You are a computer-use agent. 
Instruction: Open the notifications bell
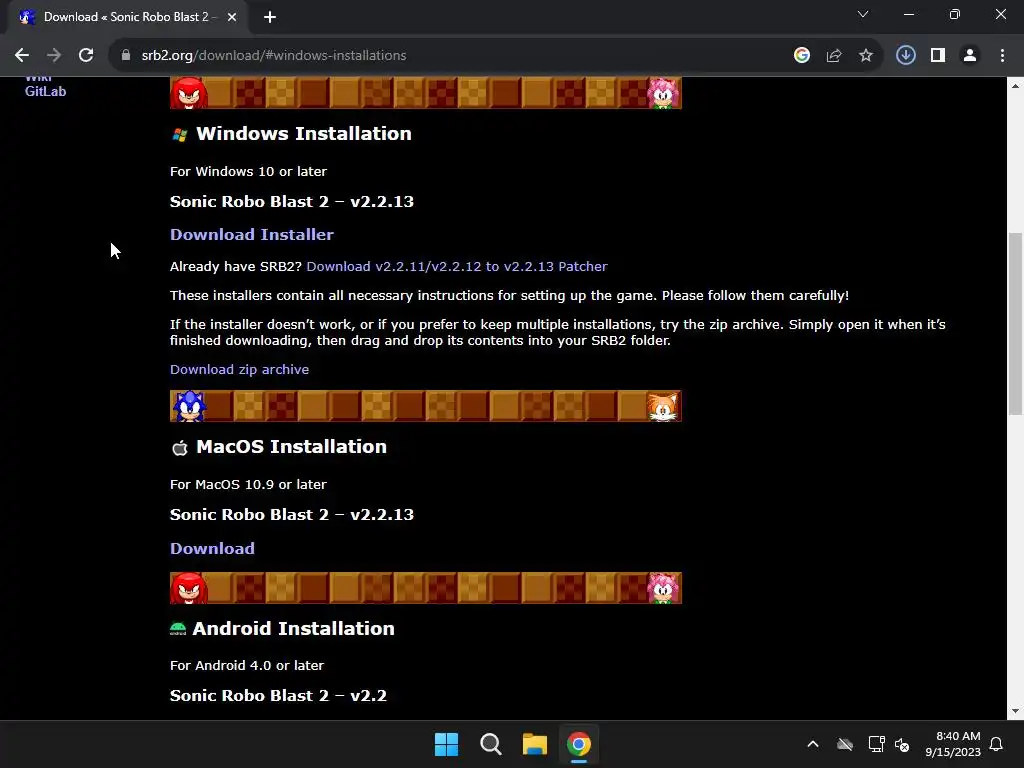(x=997, y=744)
